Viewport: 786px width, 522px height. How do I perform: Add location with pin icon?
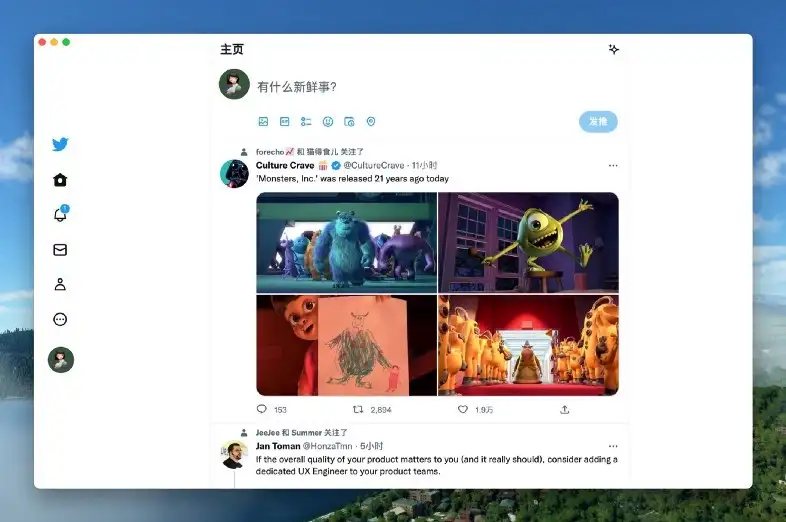[371, 121]
